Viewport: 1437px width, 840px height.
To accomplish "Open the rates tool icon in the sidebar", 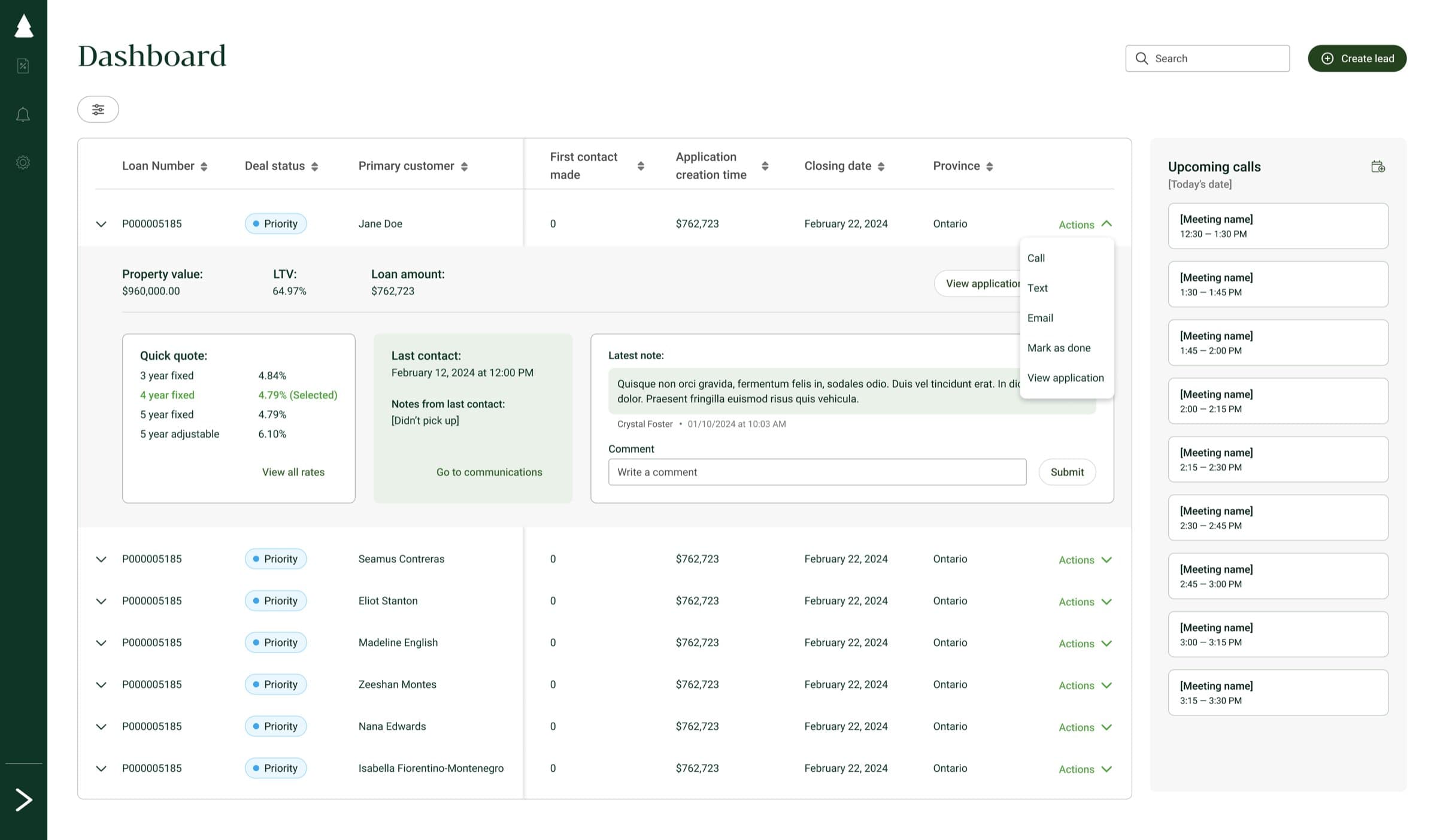I will tap(23, 65).
